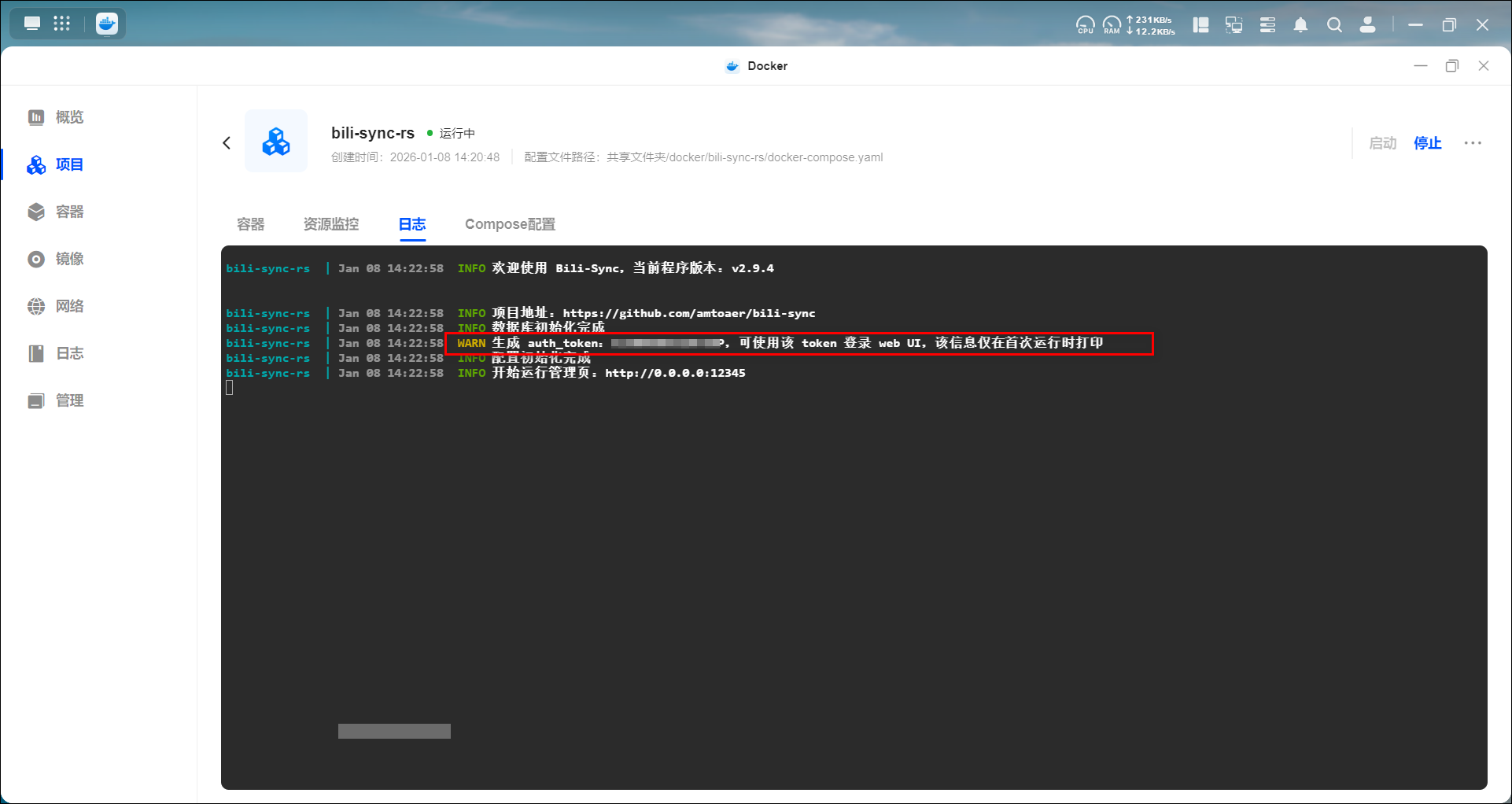Open the notifications bell icon
1512x804 pixels.
[x=1300, y=25]
